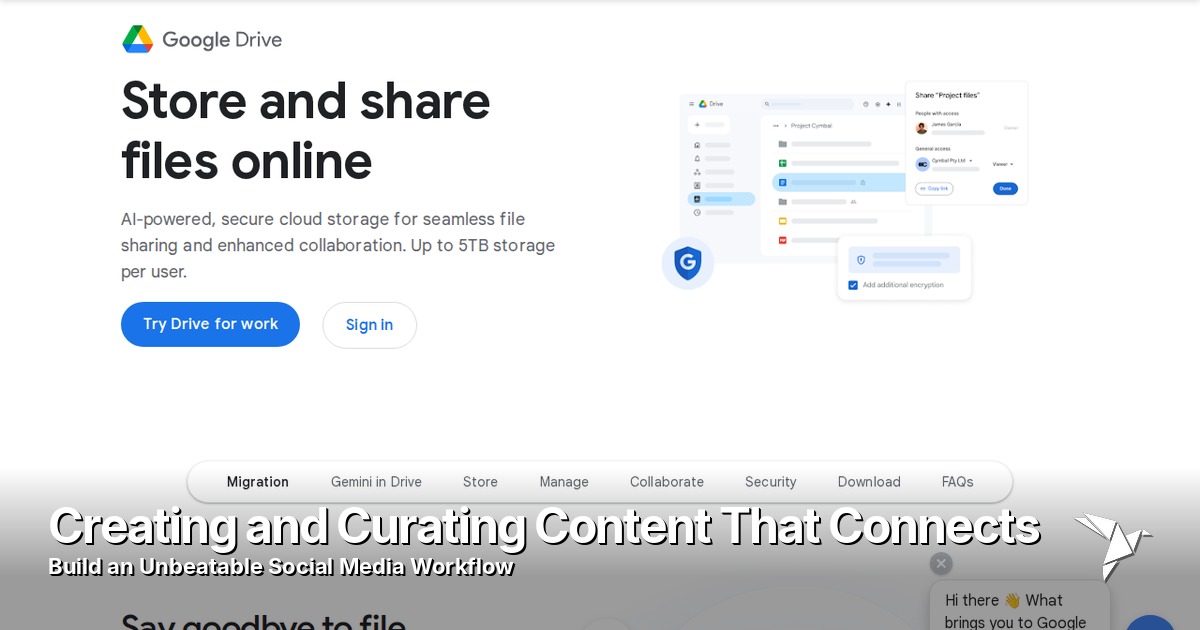Image resolution: width=1200 pixels, height=630 pixels.
Task: Click James Garcia's avatar in the share dialog
Action: [x=921, y=128]
